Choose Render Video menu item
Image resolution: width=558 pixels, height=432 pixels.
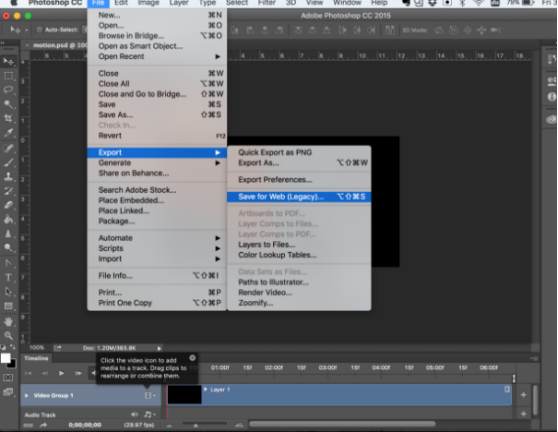(x=299, y=293)
